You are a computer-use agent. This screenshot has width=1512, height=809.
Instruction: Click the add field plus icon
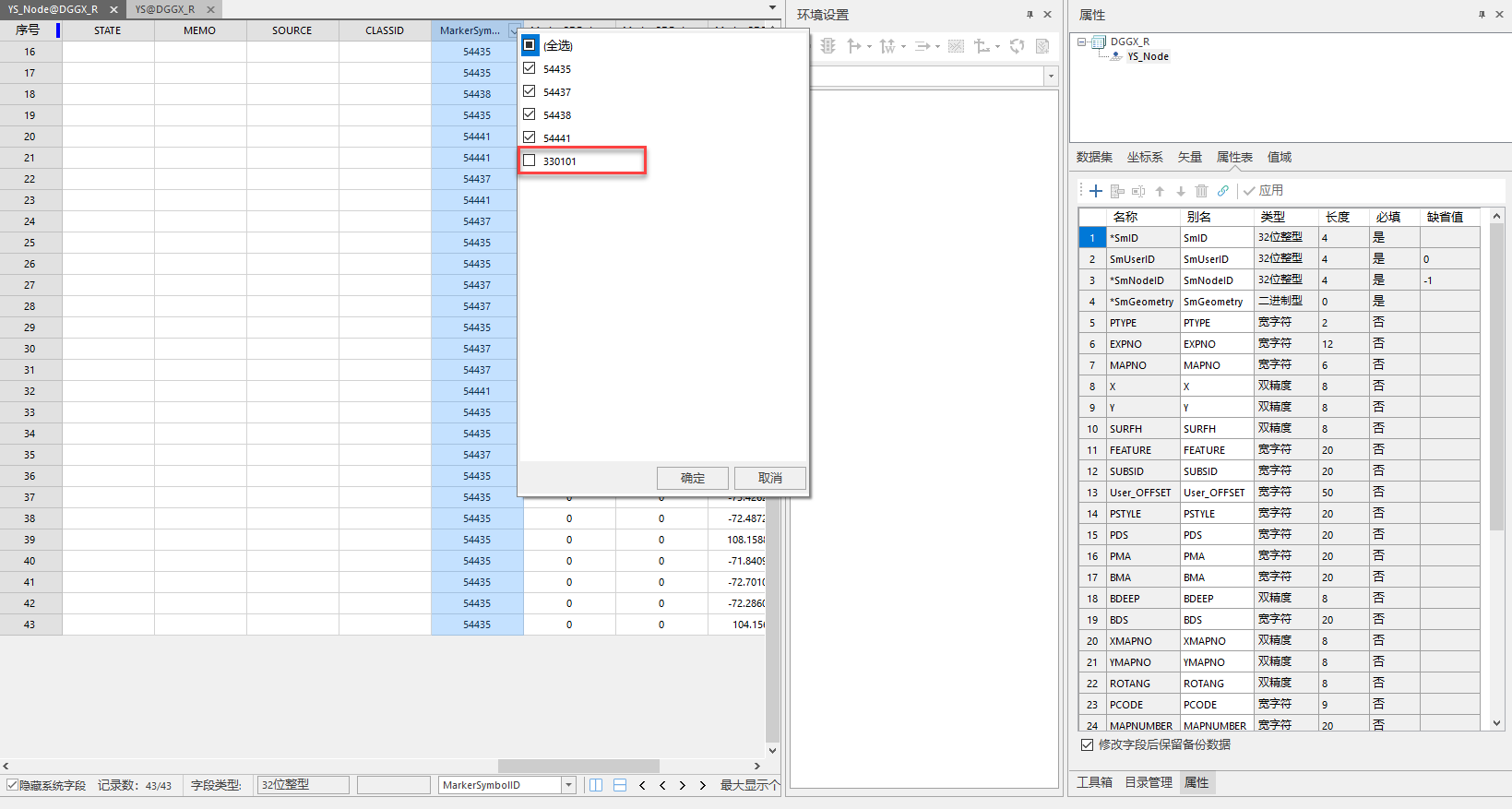1096,191
